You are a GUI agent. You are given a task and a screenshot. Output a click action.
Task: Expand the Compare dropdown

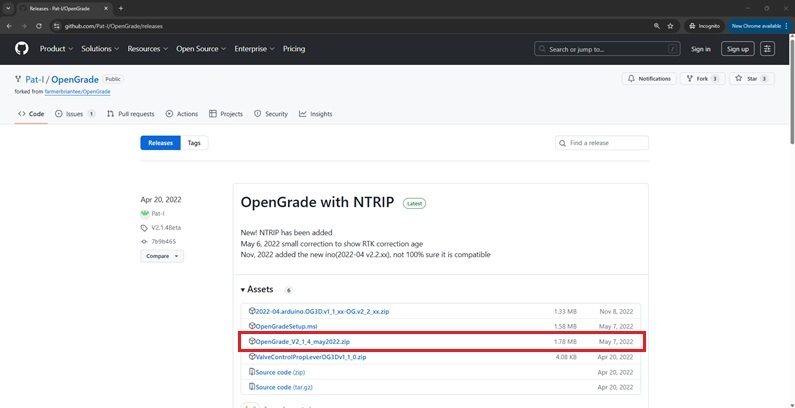coord(162,256)
